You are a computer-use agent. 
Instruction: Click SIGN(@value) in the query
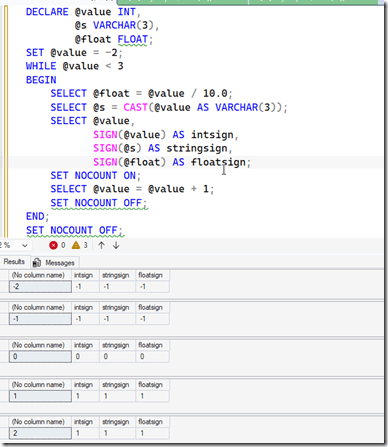click(x=129, y=135)
